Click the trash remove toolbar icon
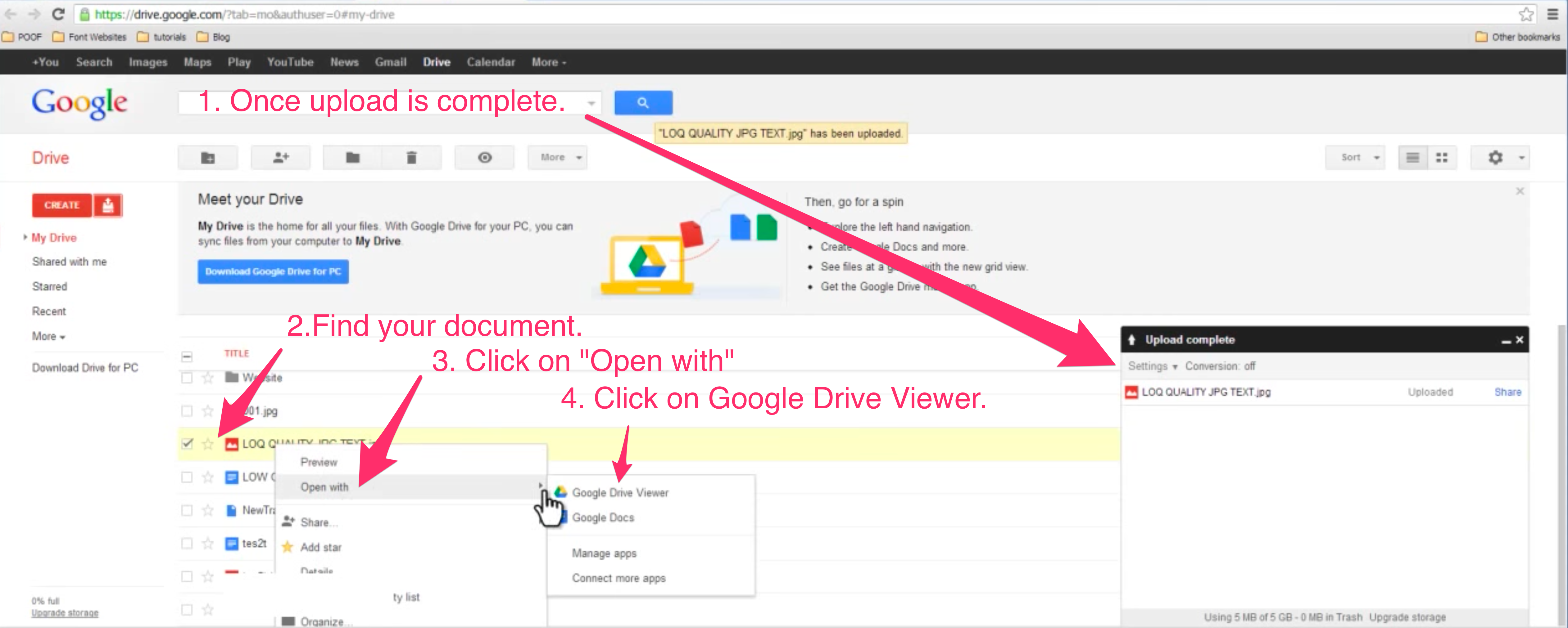This screenshot has height=628, width=1568. [411, 158]
